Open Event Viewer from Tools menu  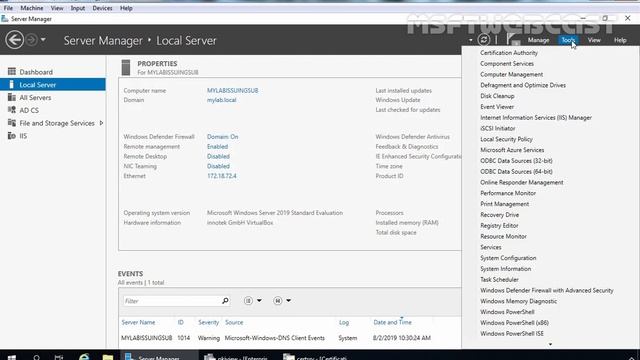pyautogui.click(x=497, y=107)
